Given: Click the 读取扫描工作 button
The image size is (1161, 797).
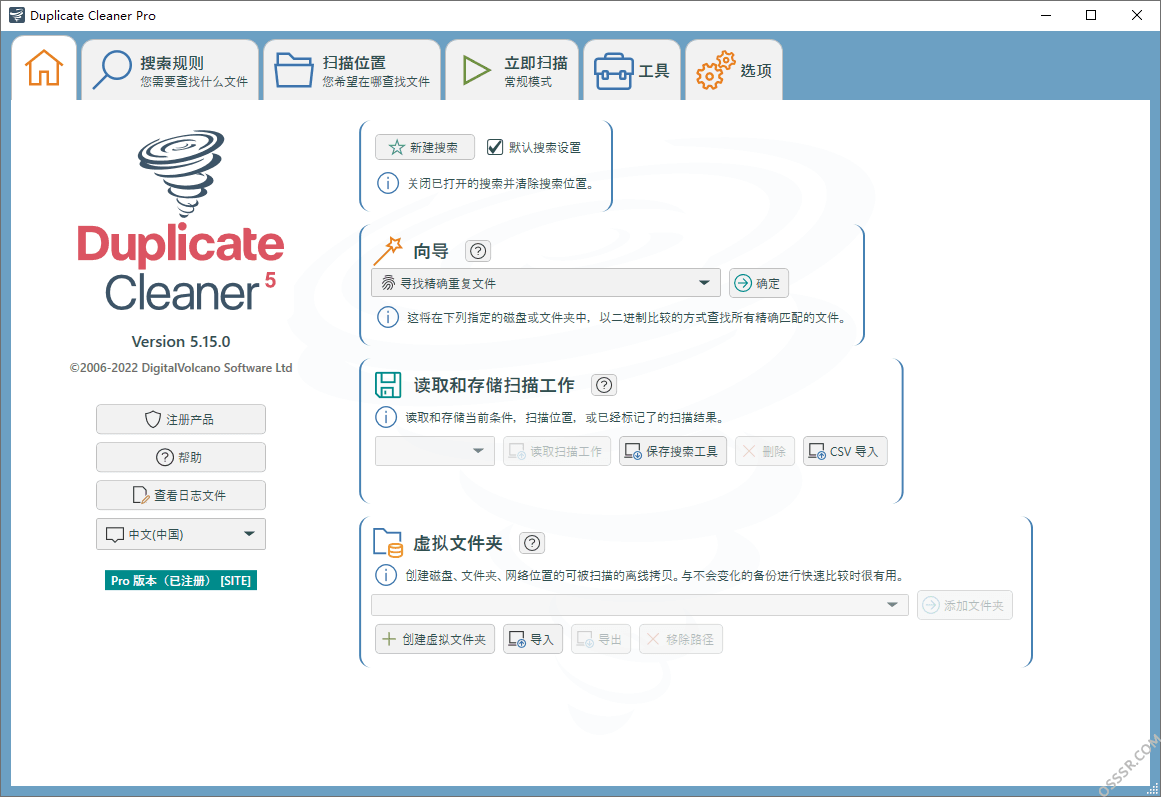Looking at the screenshot, I should (x=558, y=451).
